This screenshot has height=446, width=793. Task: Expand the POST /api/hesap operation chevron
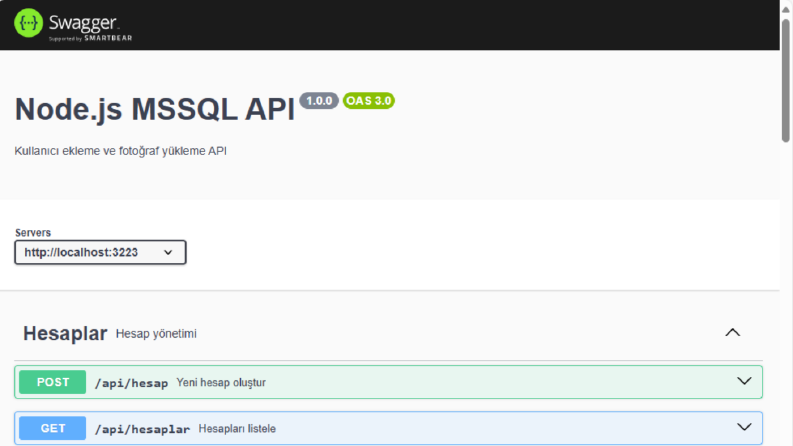(744, 381)
